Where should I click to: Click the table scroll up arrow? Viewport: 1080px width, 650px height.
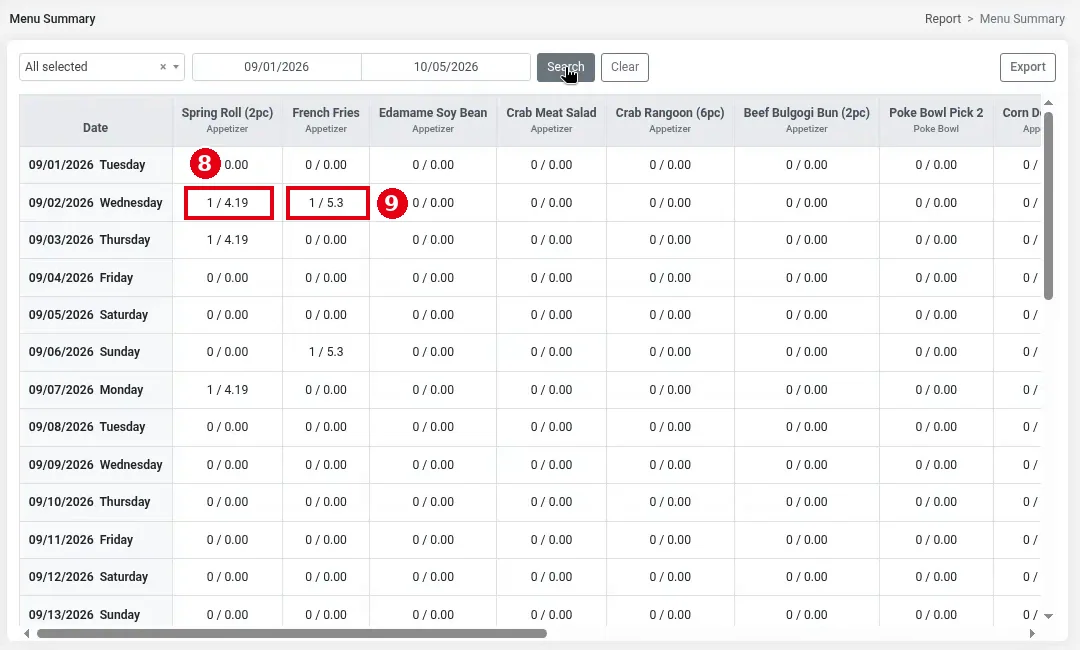point(1048,103)
